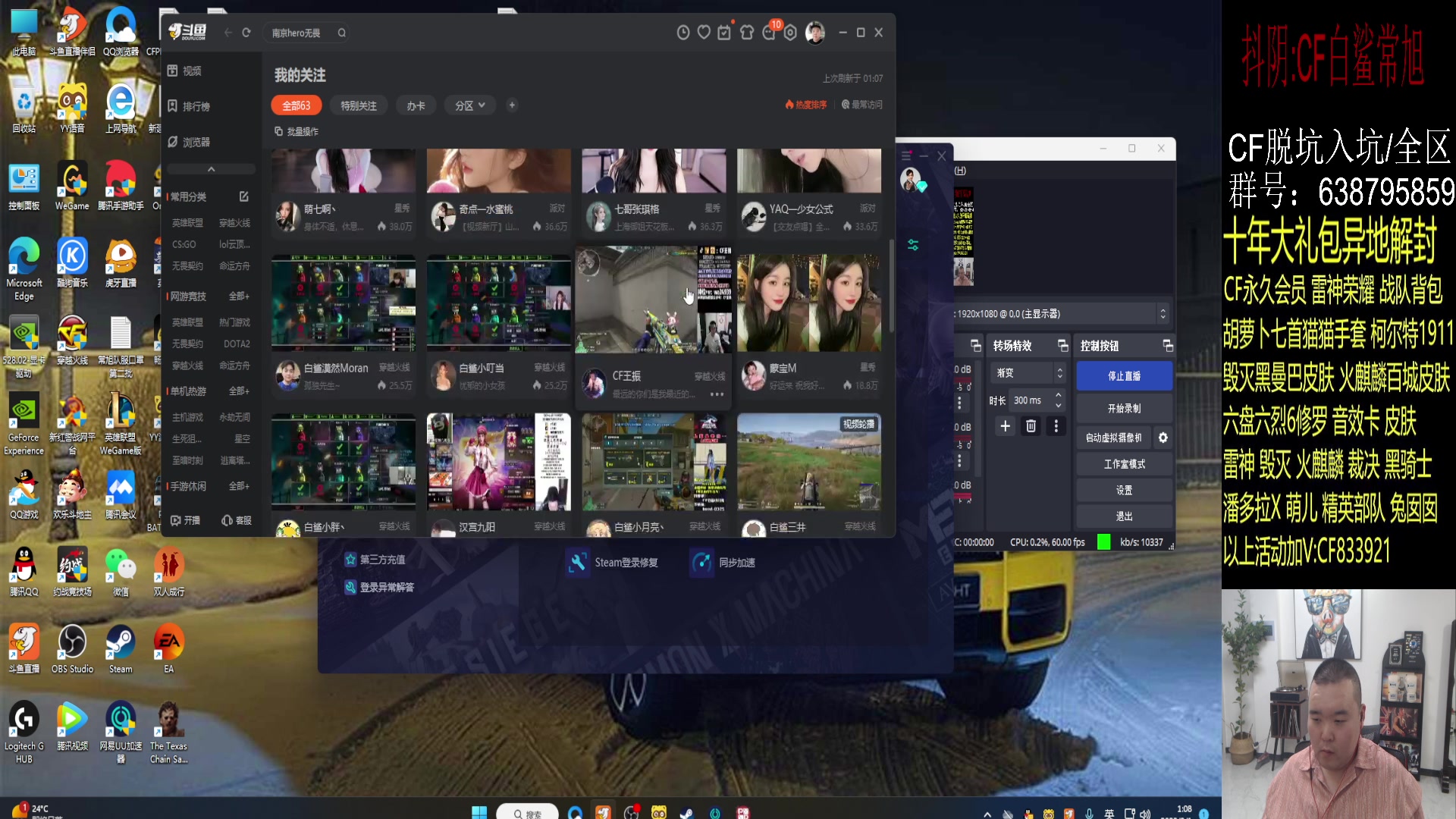
Task: Open watch history clock icon in Douyu
Action: [x=682, y=33]
